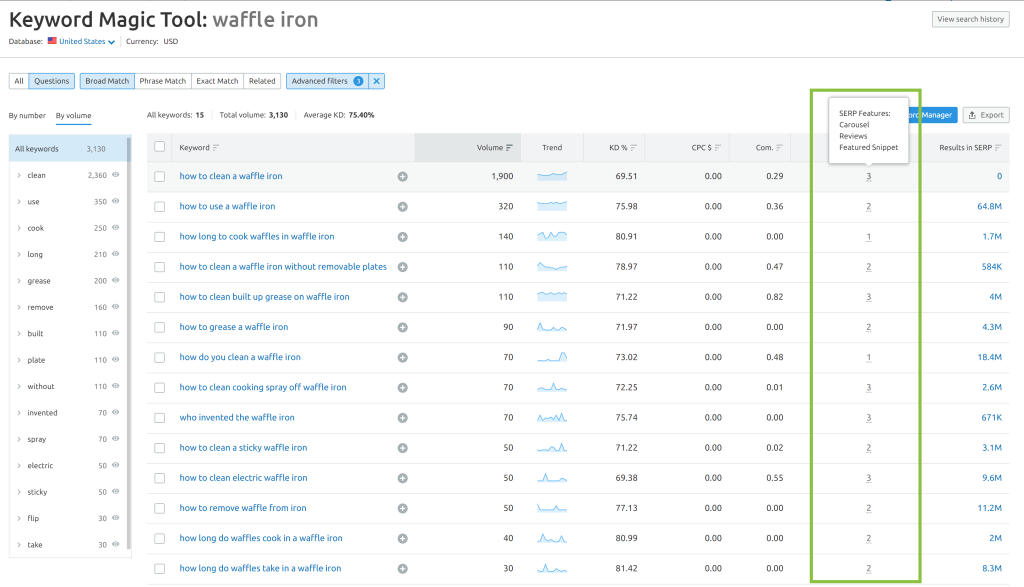Click the View search history button
Screen dimensions: 1024x587
tap(970, 19)
